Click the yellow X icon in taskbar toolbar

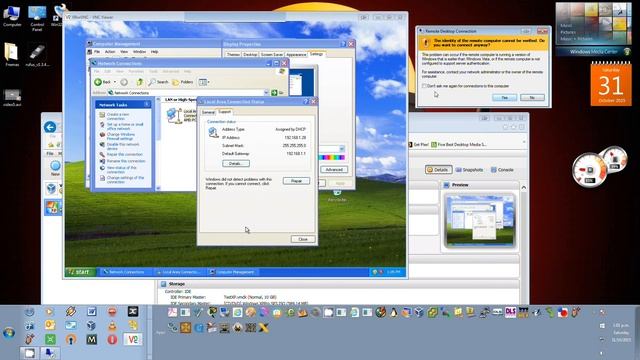264,327
